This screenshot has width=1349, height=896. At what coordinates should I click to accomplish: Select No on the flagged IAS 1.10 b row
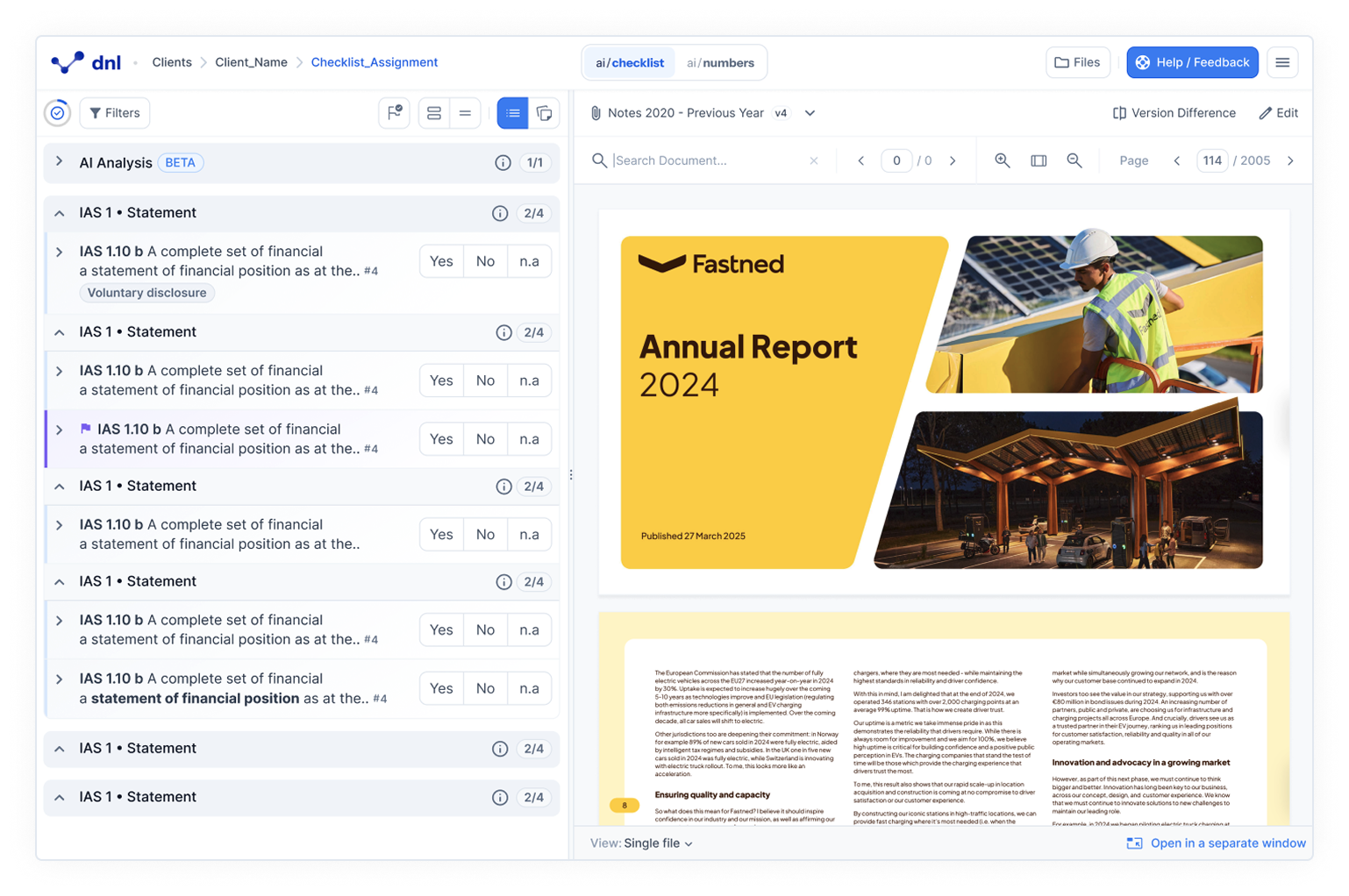point(485,439)
